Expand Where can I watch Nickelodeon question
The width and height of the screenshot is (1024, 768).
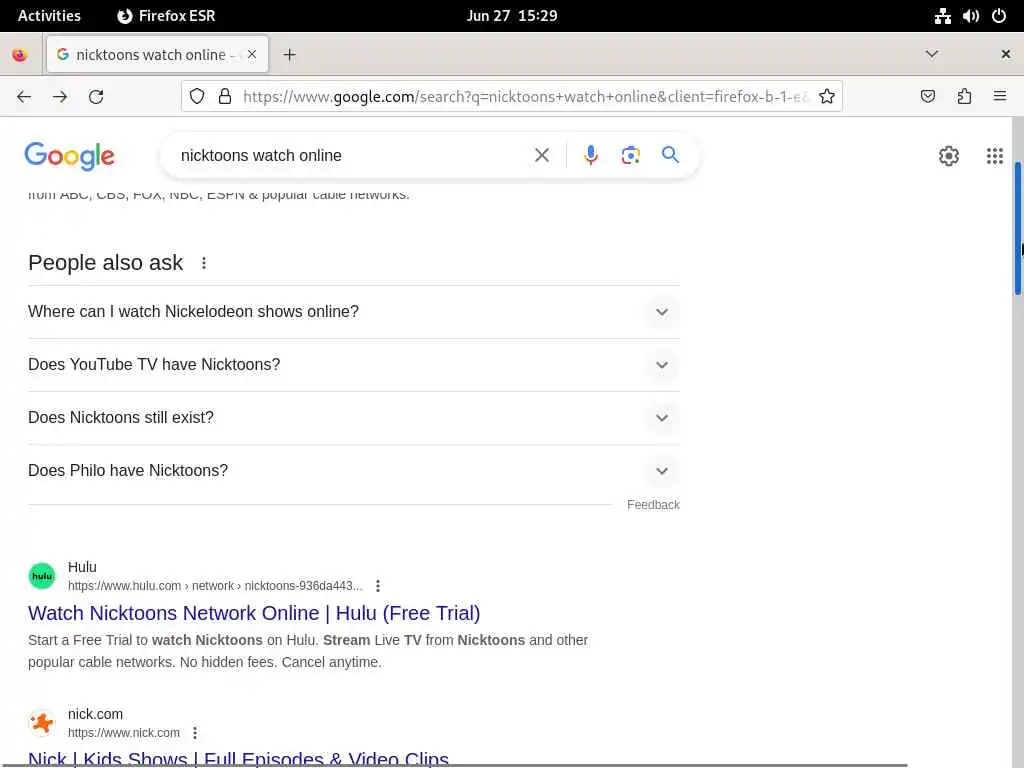[x=353, y=312]
